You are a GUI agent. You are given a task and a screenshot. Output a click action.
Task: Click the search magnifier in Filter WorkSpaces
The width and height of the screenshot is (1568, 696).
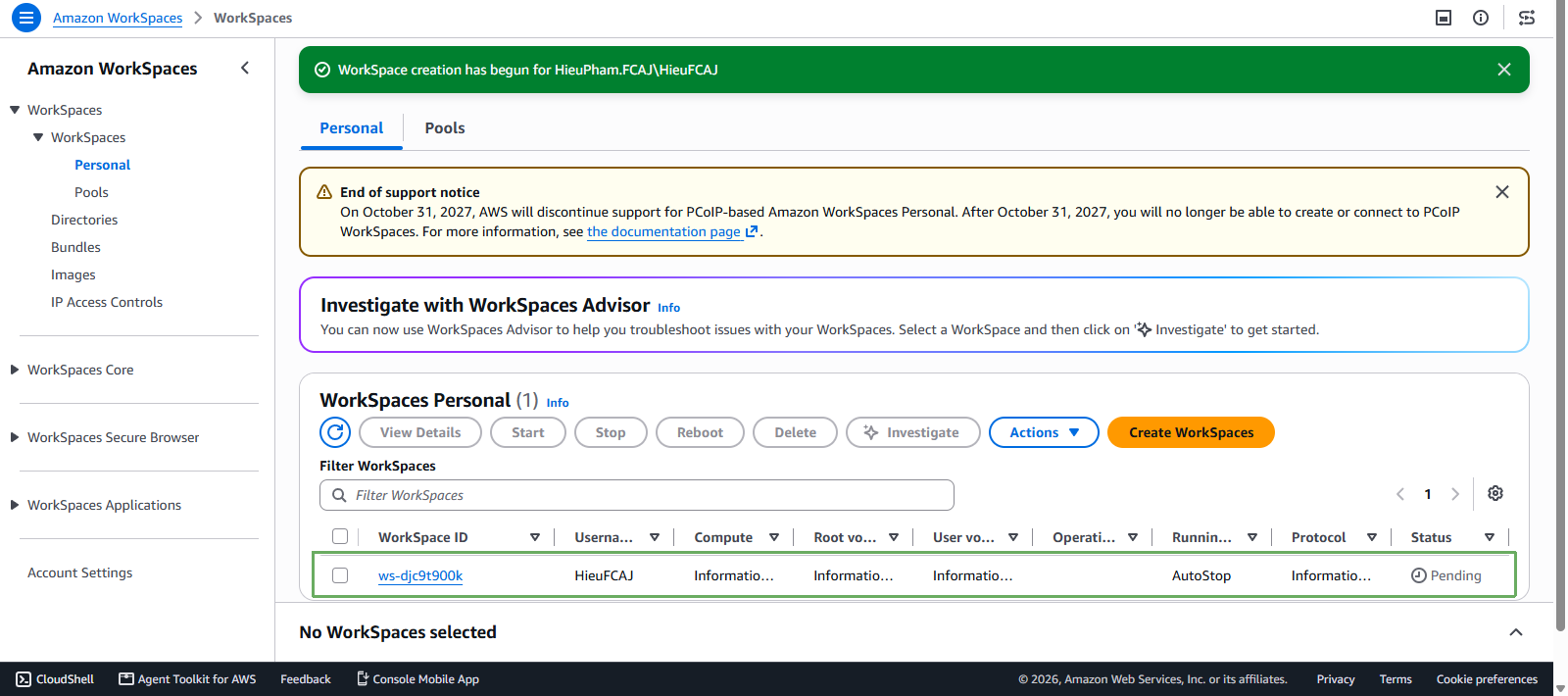[x=339, y=495]
